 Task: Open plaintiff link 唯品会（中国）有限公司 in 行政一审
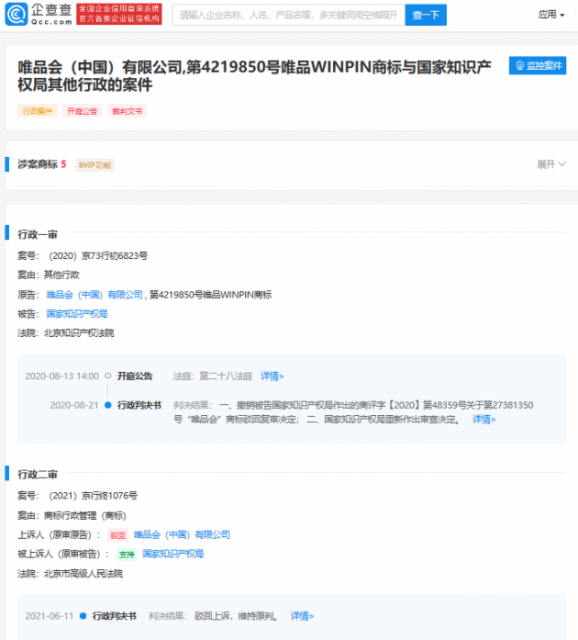[x=95, y=295]
